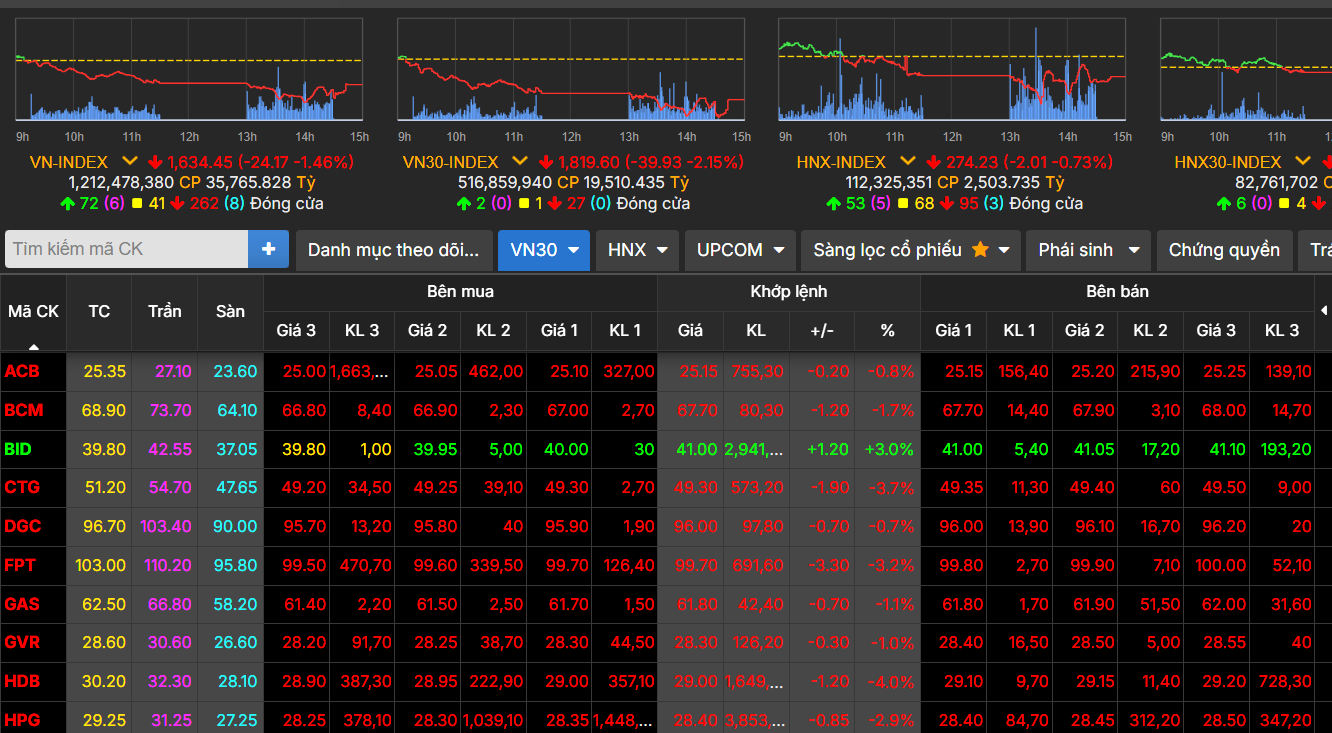
Task: Select the GVR stock symbol
Action: [x=22, y=642]
